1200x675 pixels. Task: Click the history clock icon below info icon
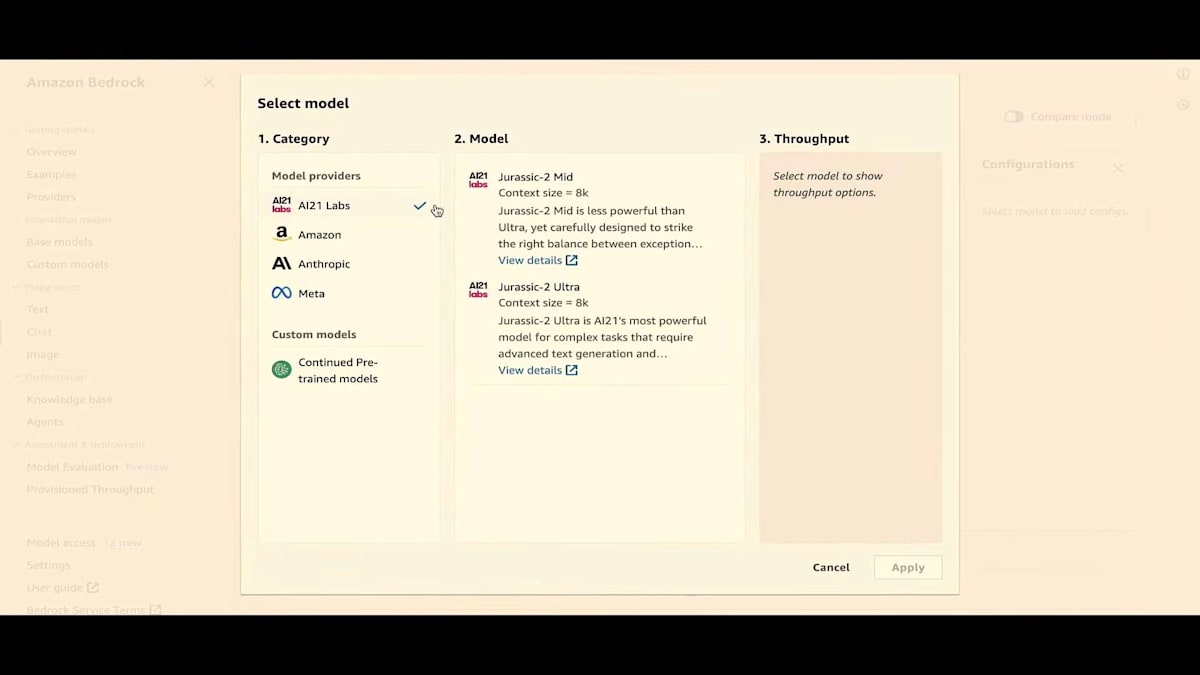[x=1183, y=104]
